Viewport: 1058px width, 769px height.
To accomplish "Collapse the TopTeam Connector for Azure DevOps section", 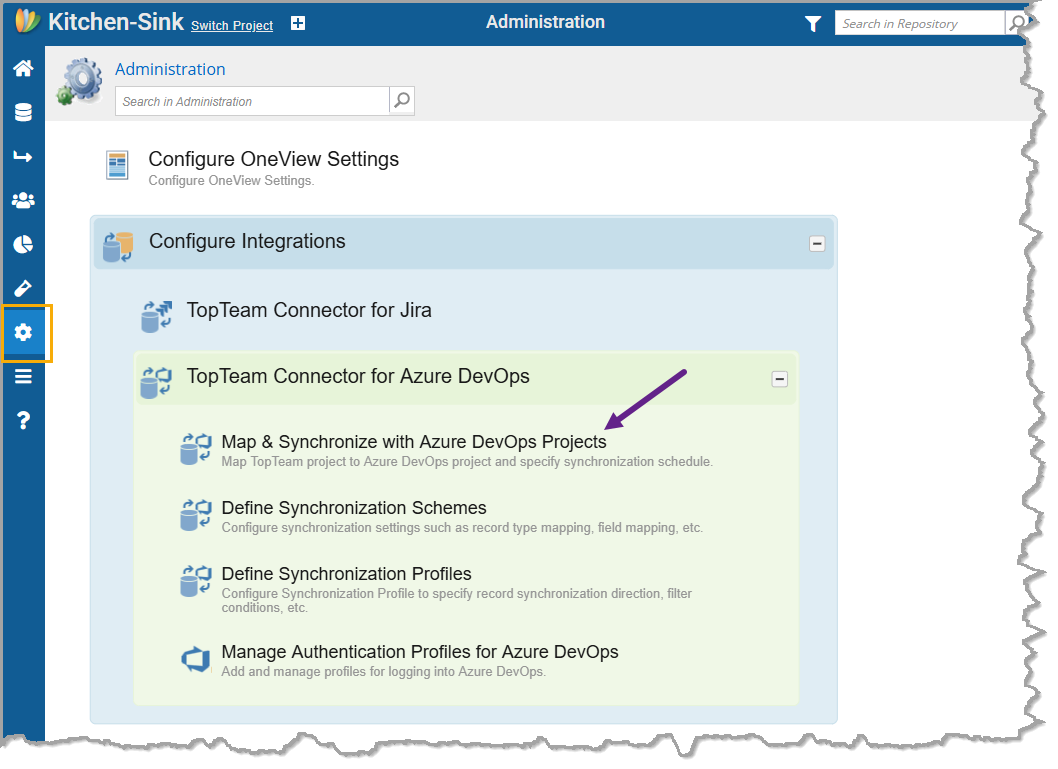I will tap(780, 379).
